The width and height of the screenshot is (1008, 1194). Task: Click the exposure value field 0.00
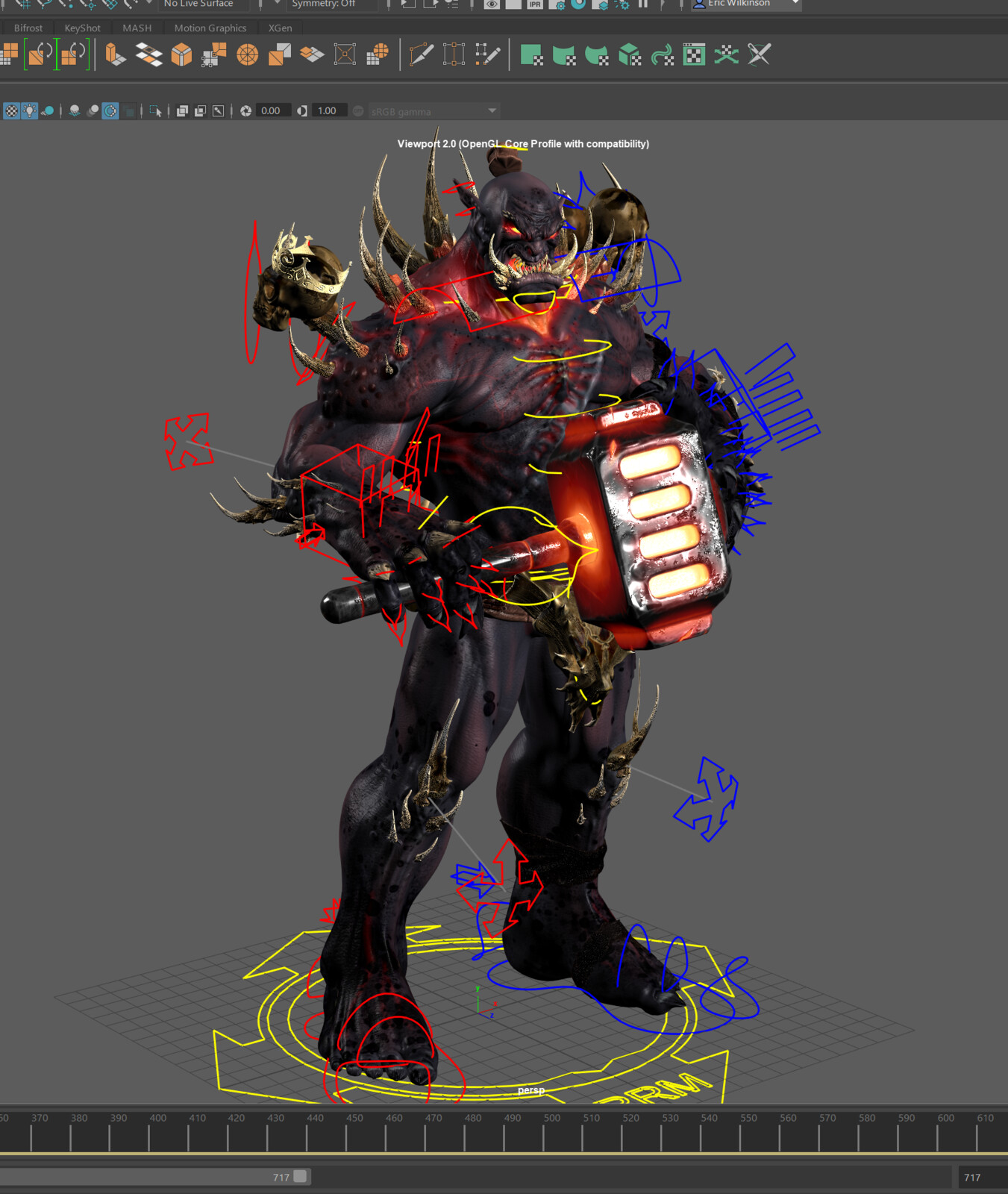click(x=272, y=111)
